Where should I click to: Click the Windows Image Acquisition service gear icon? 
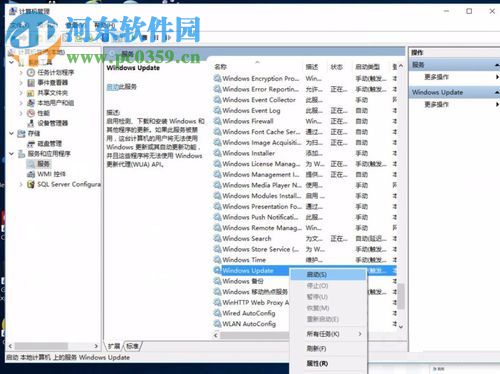(x=217, y=142)
